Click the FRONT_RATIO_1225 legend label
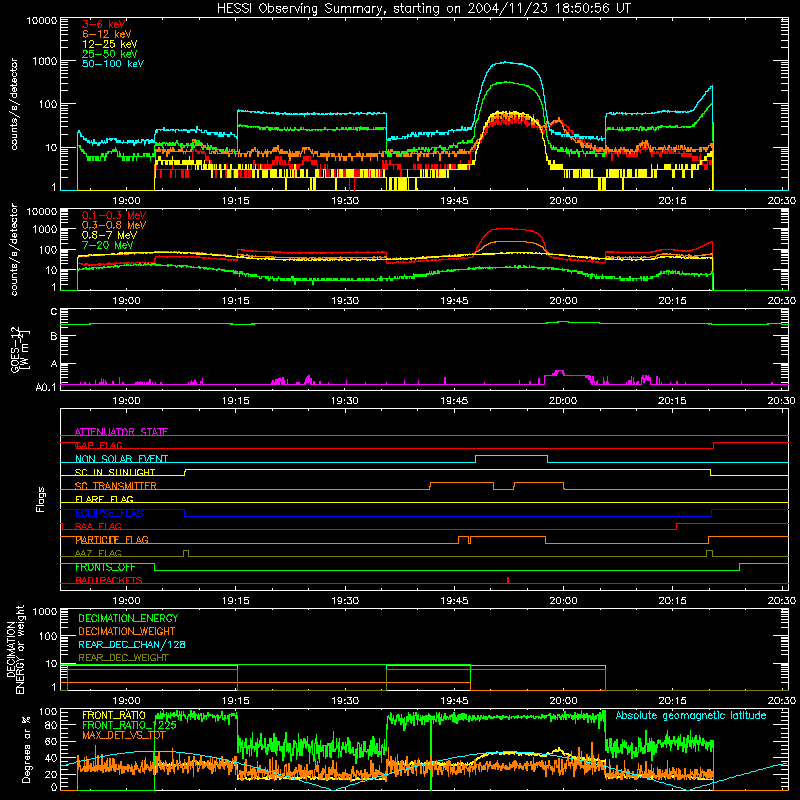The width and height of the screenshot is (800, 800). point(129,725)
